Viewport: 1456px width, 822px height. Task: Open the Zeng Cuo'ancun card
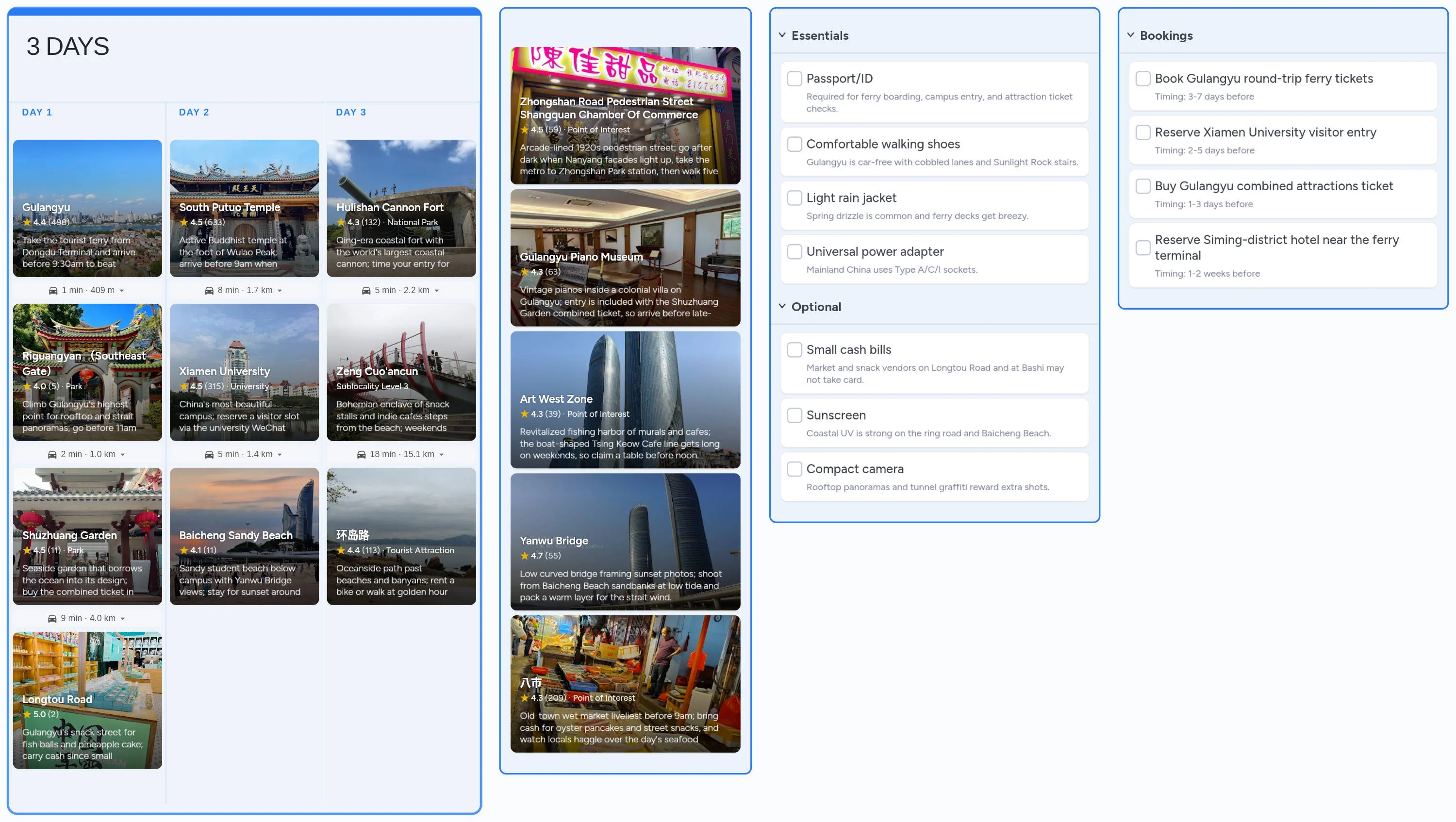(401, 372)
